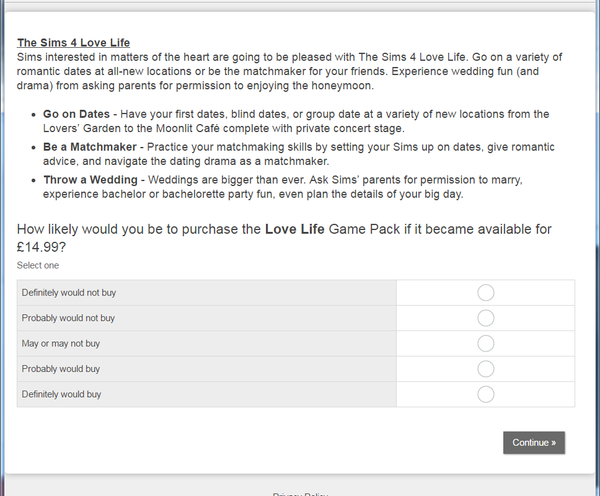Click the 'Probably would buy' row label

[61, 369]
